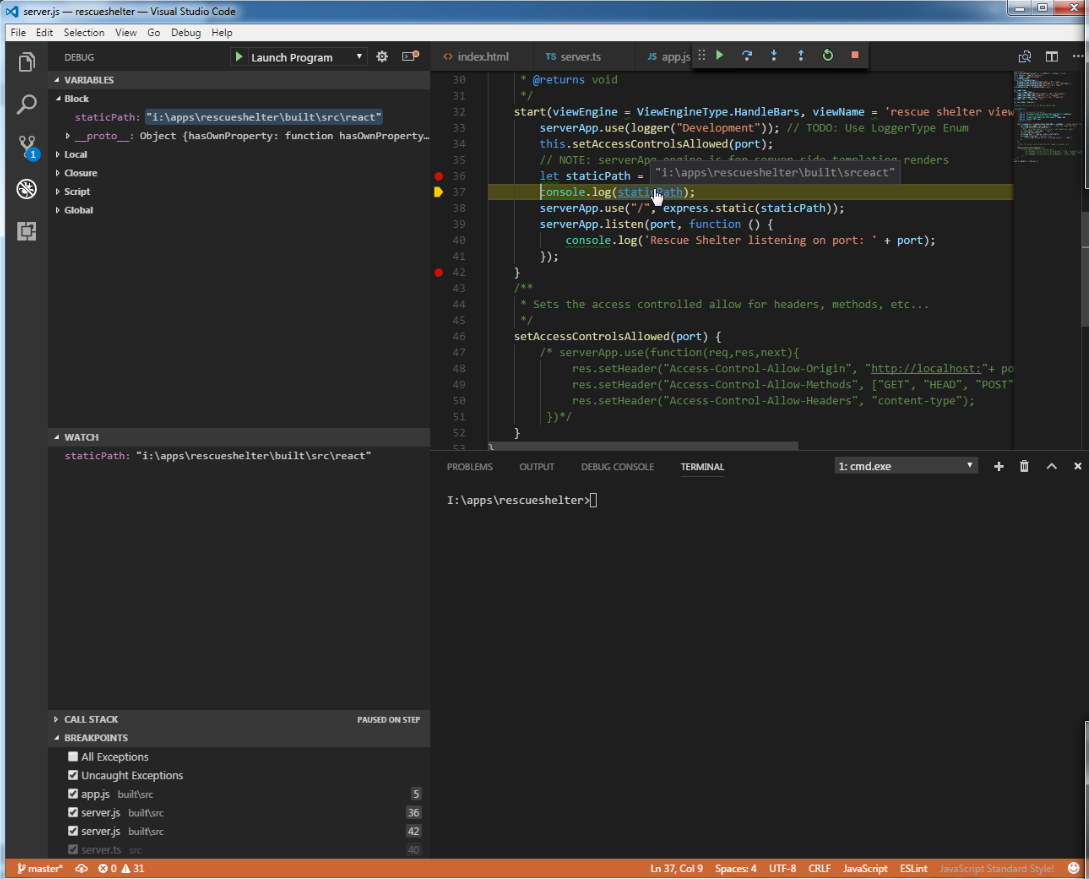Screen dimensions: 1089x879
Task: Toggle server.ts breakpoint checkbox
Action: tap(73, 849)
